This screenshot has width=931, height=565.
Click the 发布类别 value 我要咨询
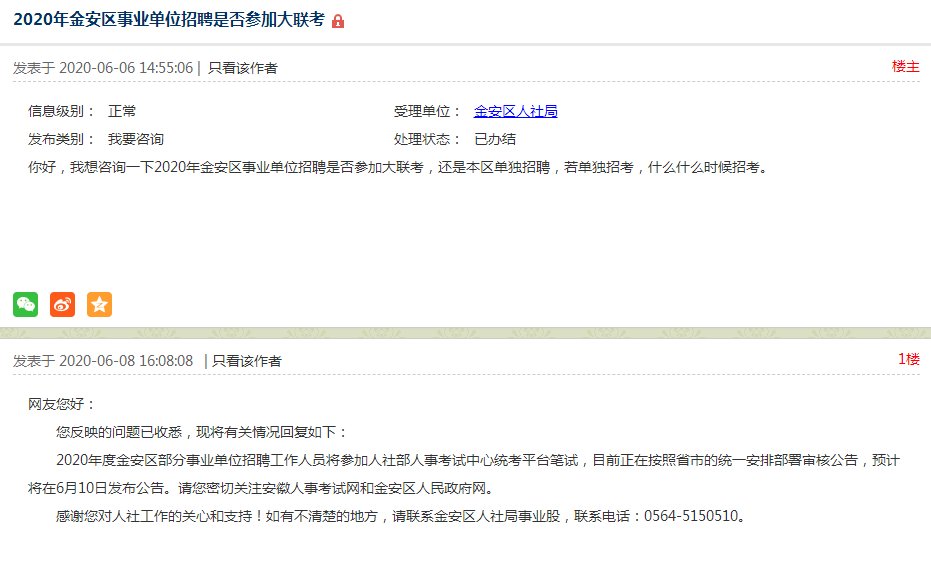pos(135,139)
